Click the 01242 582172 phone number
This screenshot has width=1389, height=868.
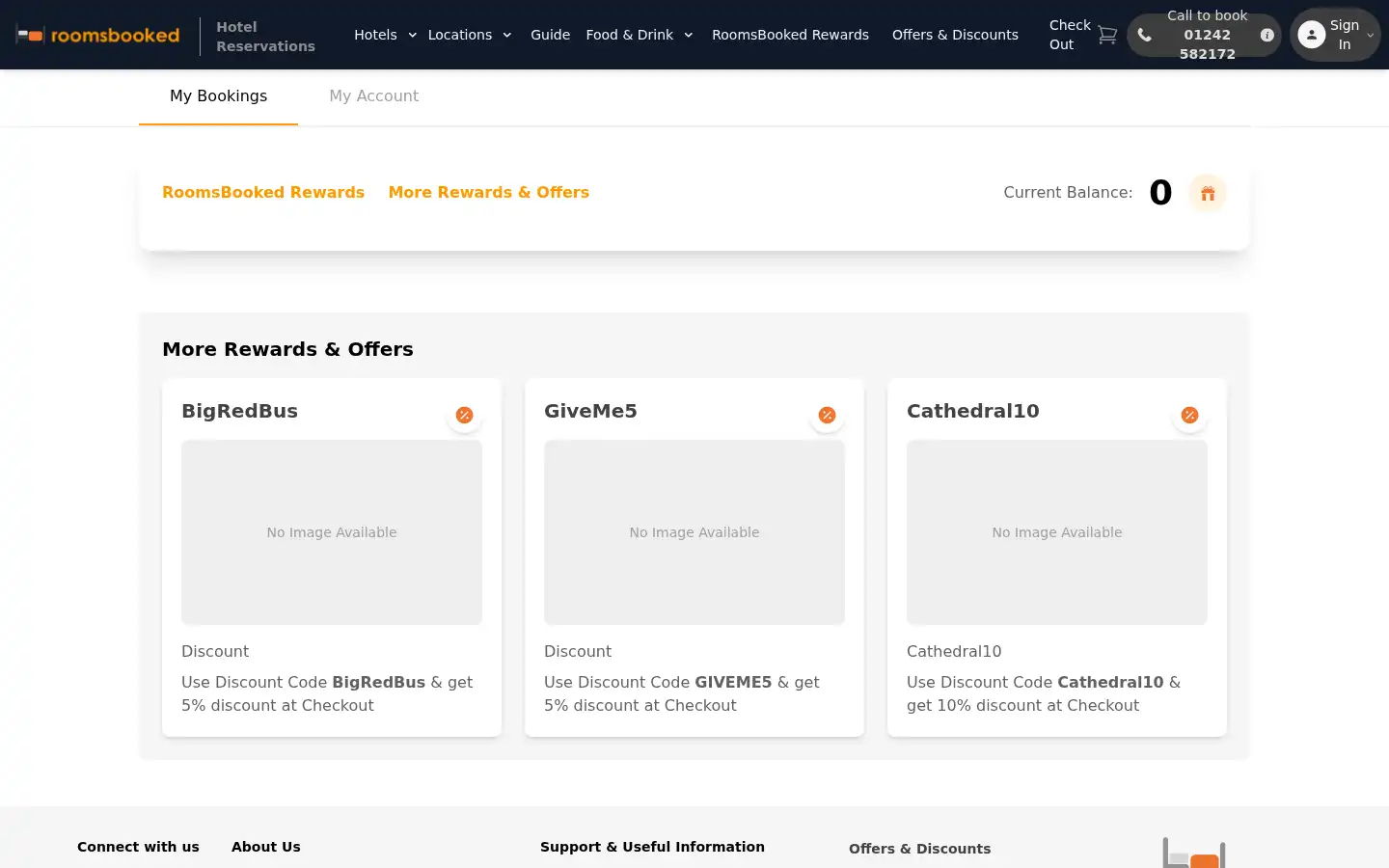point(1208,44)
